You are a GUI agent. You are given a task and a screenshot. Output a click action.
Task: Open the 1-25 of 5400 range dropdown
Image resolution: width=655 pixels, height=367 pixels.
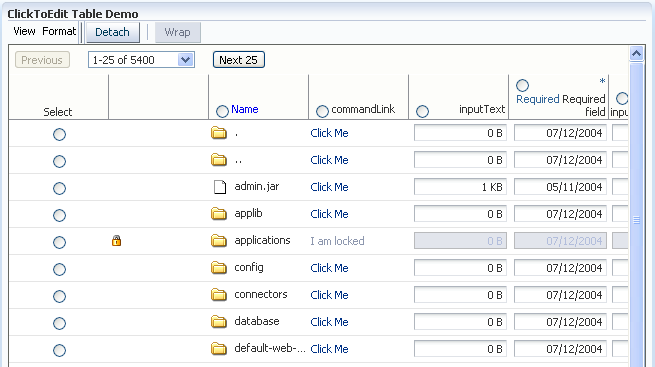coord(141,60)
